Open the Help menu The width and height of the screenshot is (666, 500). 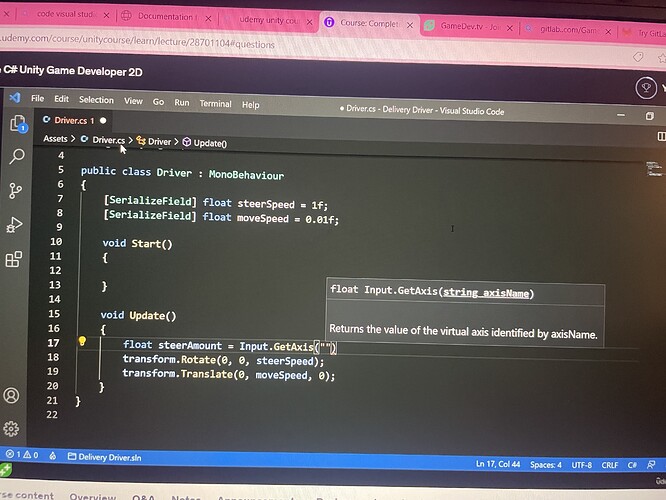(250, 105)
